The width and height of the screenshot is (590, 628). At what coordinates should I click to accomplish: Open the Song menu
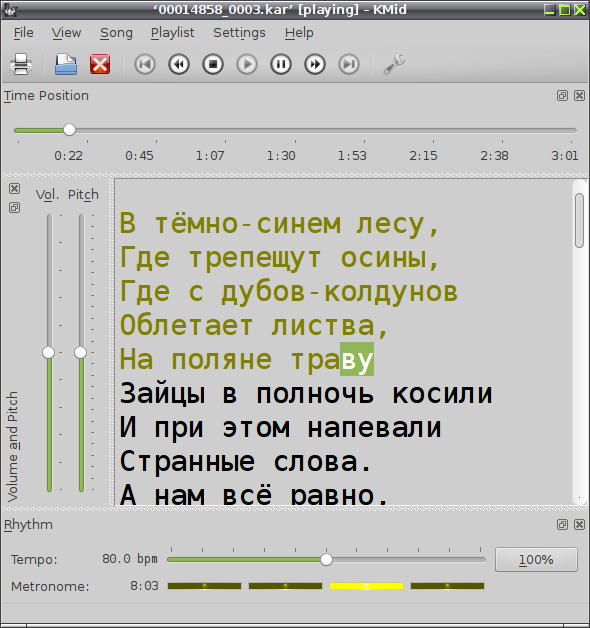tap(116, 32)
